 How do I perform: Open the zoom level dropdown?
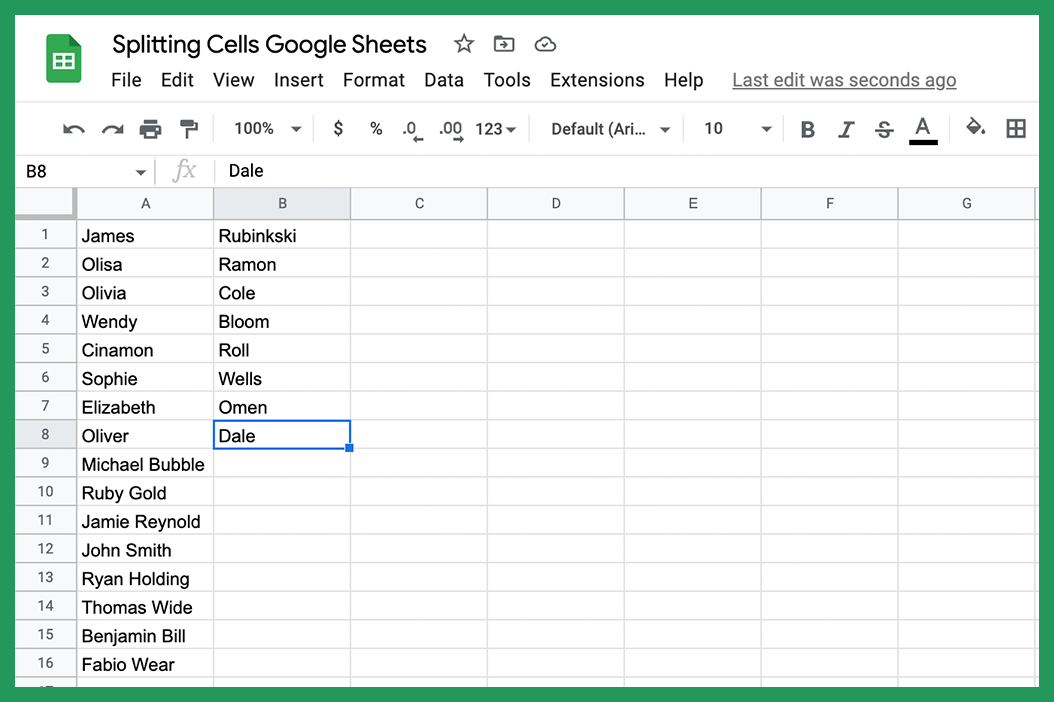265,128
